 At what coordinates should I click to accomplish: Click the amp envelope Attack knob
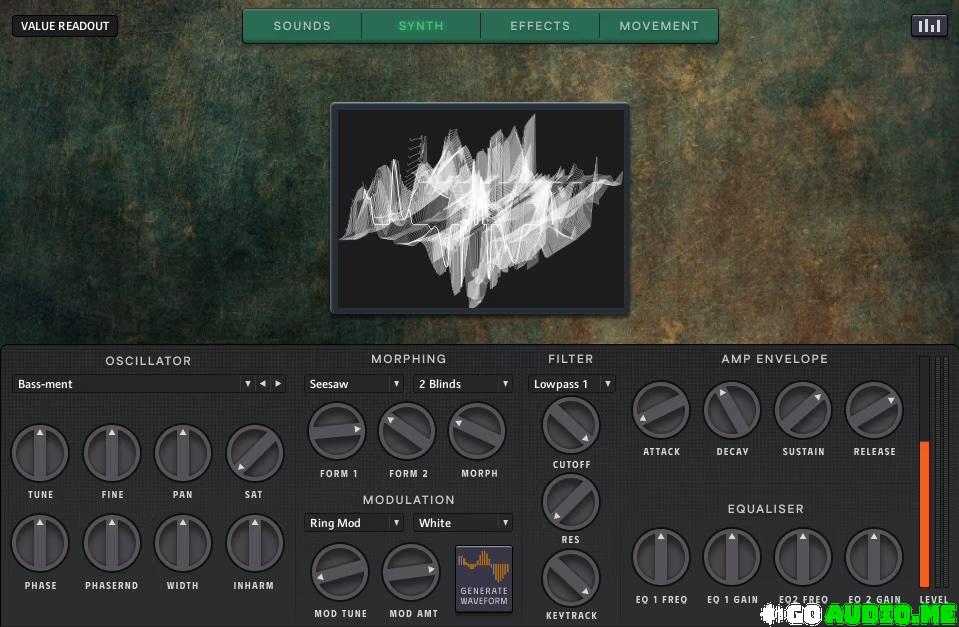point(661,410)
